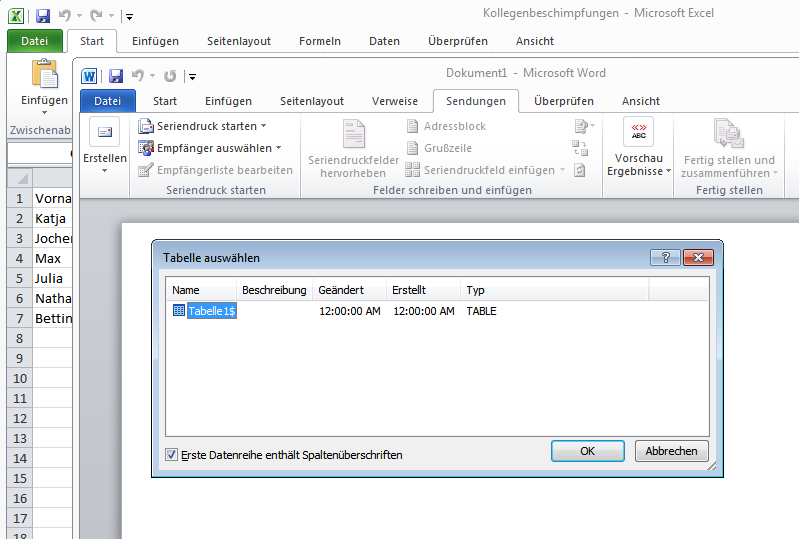Sort by Name column header
Viewport: 799px width, 539px height.
(x=201, y=290)
